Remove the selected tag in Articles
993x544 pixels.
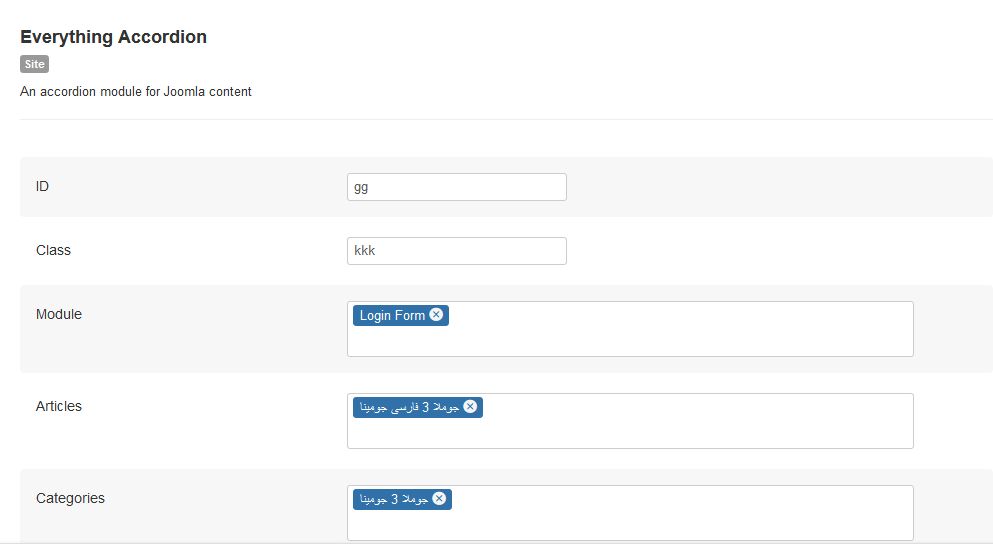pos(470,407)
